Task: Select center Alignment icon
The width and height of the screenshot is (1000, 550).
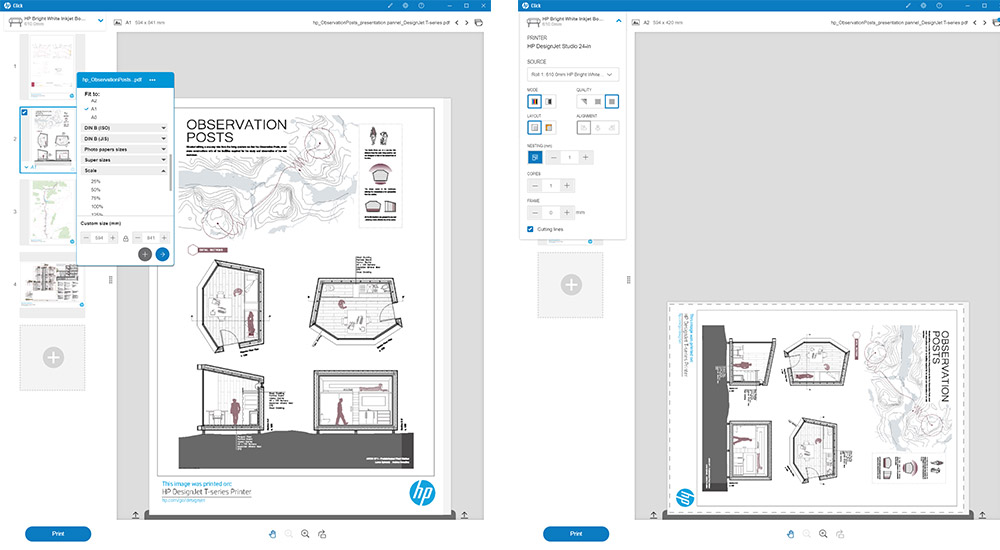Action: coord(598,128)
